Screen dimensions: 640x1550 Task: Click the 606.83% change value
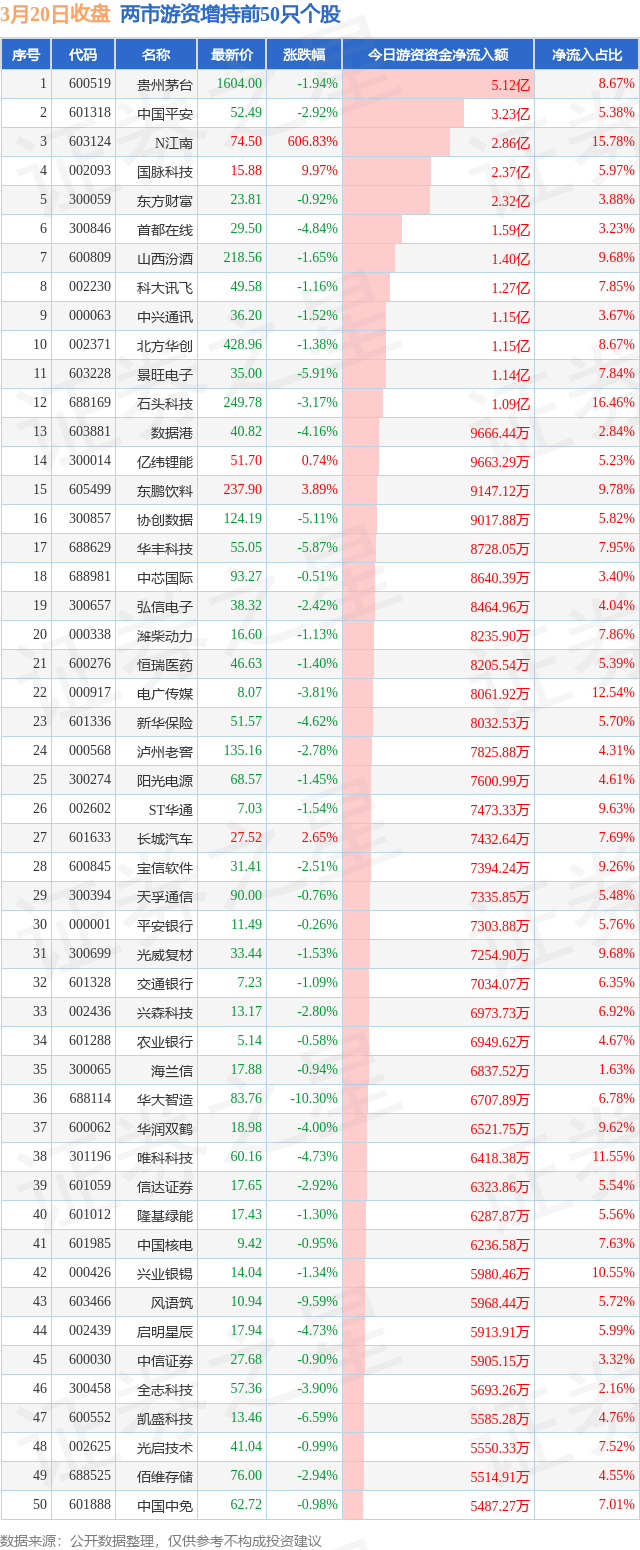point(312,142)
